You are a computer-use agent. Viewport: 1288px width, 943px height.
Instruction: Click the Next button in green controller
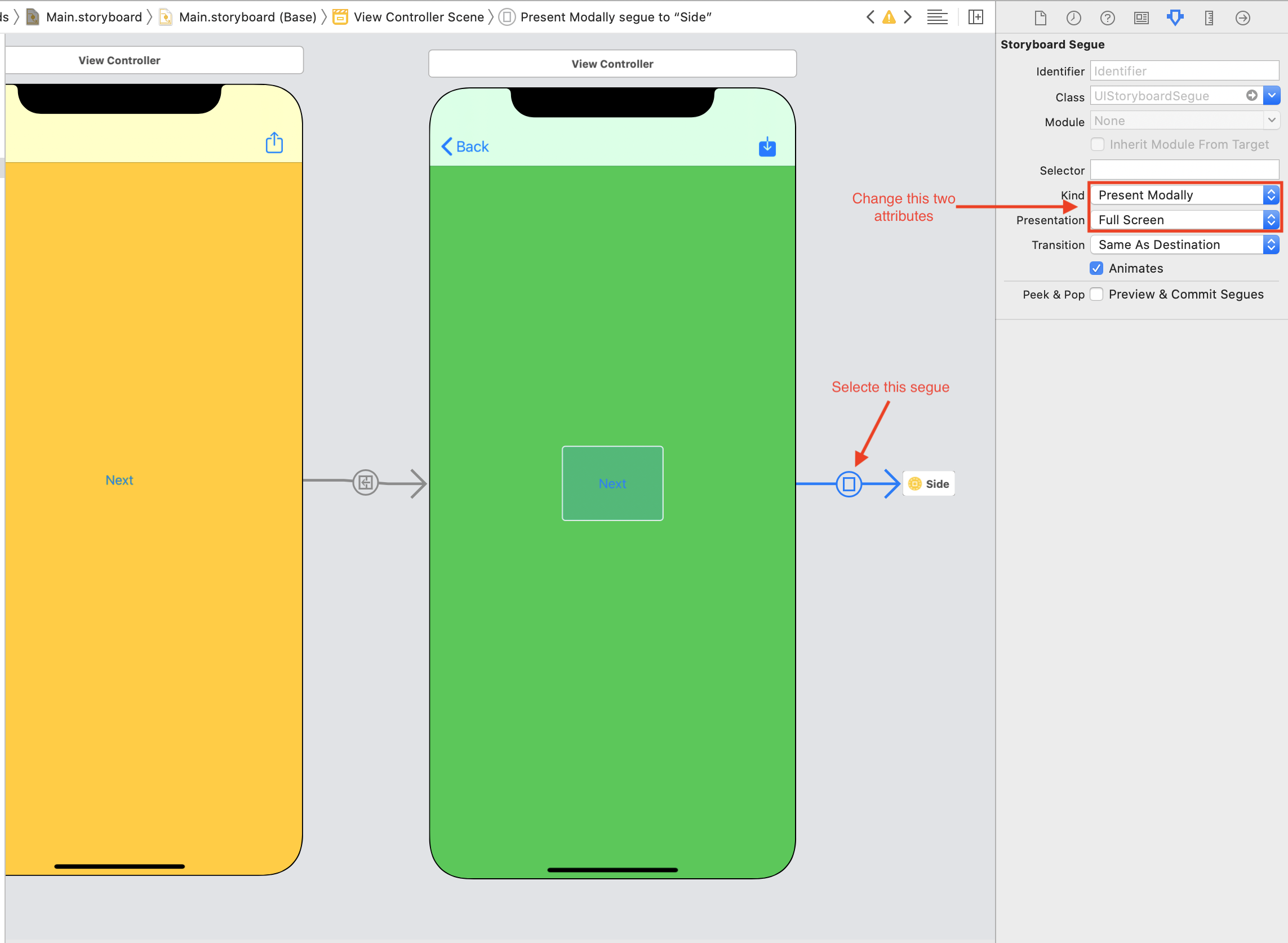[x=612, y=483]
